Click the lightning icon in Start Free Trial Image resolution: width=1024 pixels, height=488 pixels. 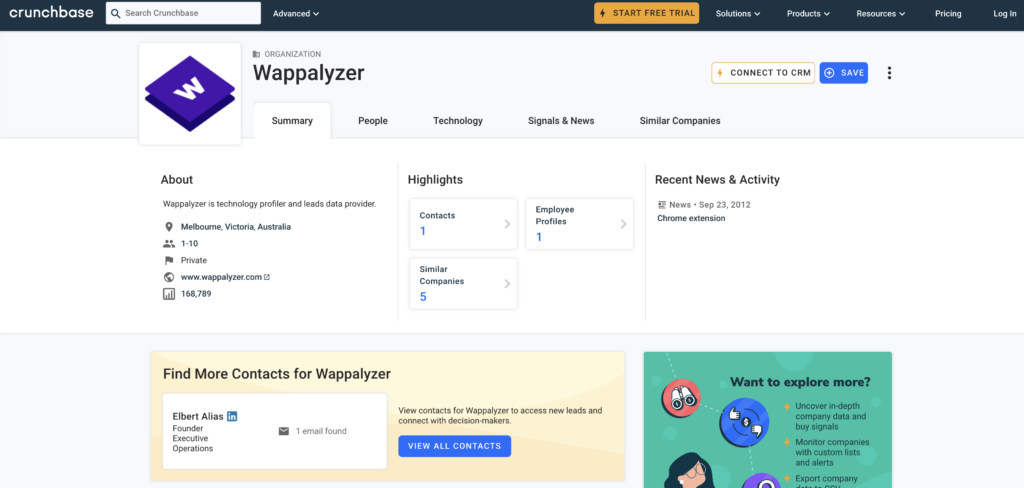click(602, 13)
